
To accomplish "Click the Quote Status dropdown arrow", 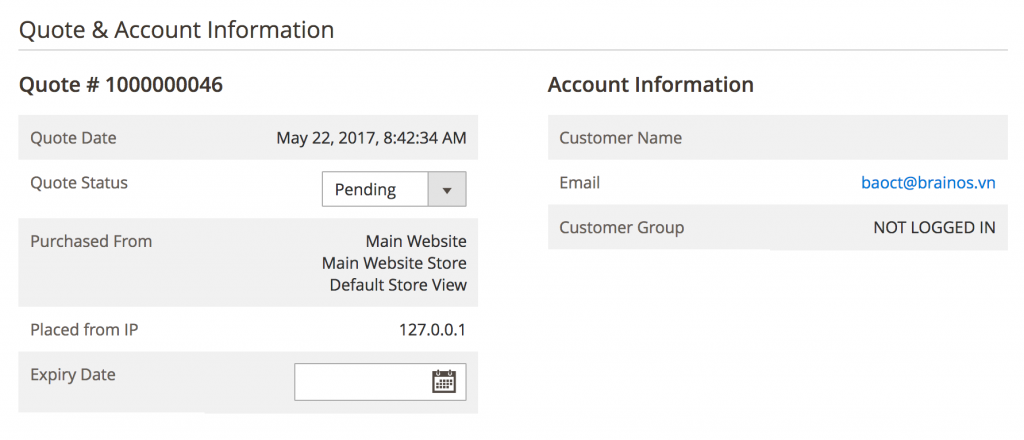I will [x=447, y=190].
